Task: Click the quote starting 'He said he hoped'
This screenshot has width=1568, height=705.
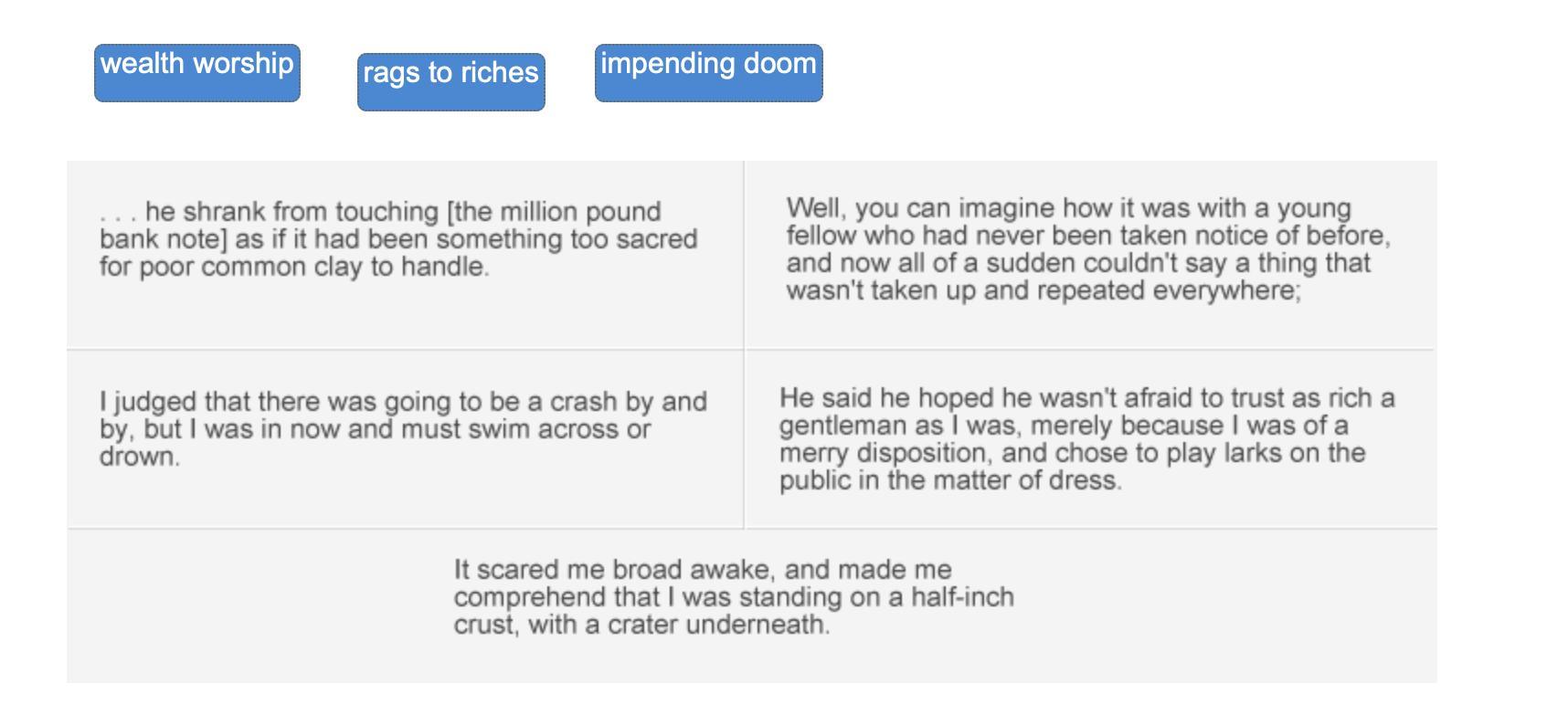Action: (x=1086, y=439)
